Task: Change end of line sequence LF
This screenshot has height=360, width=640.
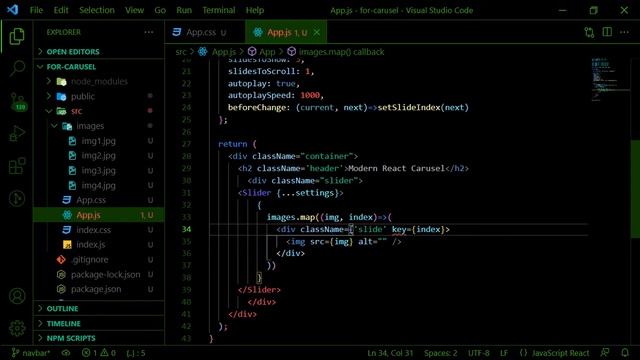Action: pos(504,353)
